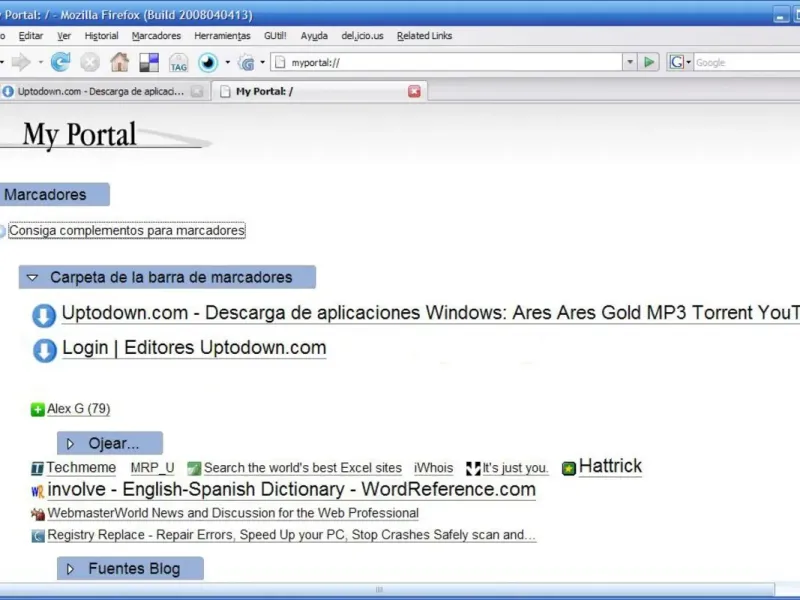Click the myportal:// address bar field
The image size is (800, 600).
click(x=446, y=62)
